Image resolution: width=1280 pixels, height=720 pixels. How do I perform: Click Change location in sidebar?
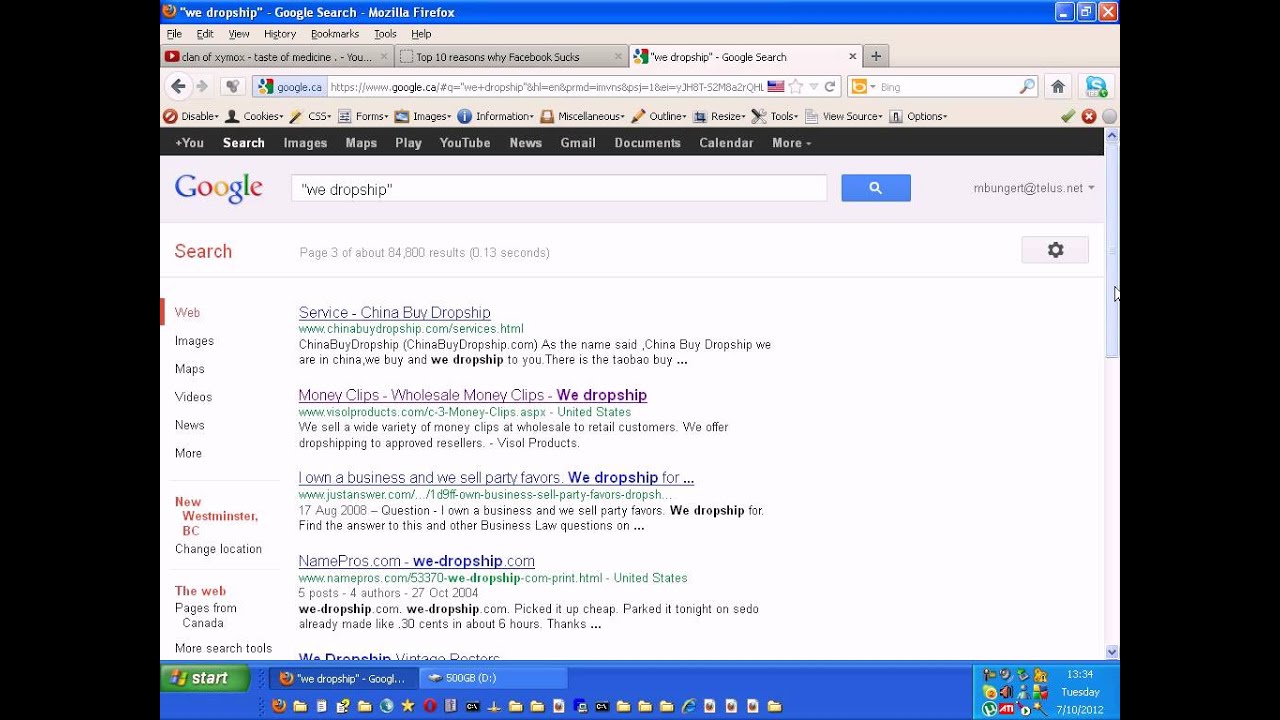click(218, 549)
